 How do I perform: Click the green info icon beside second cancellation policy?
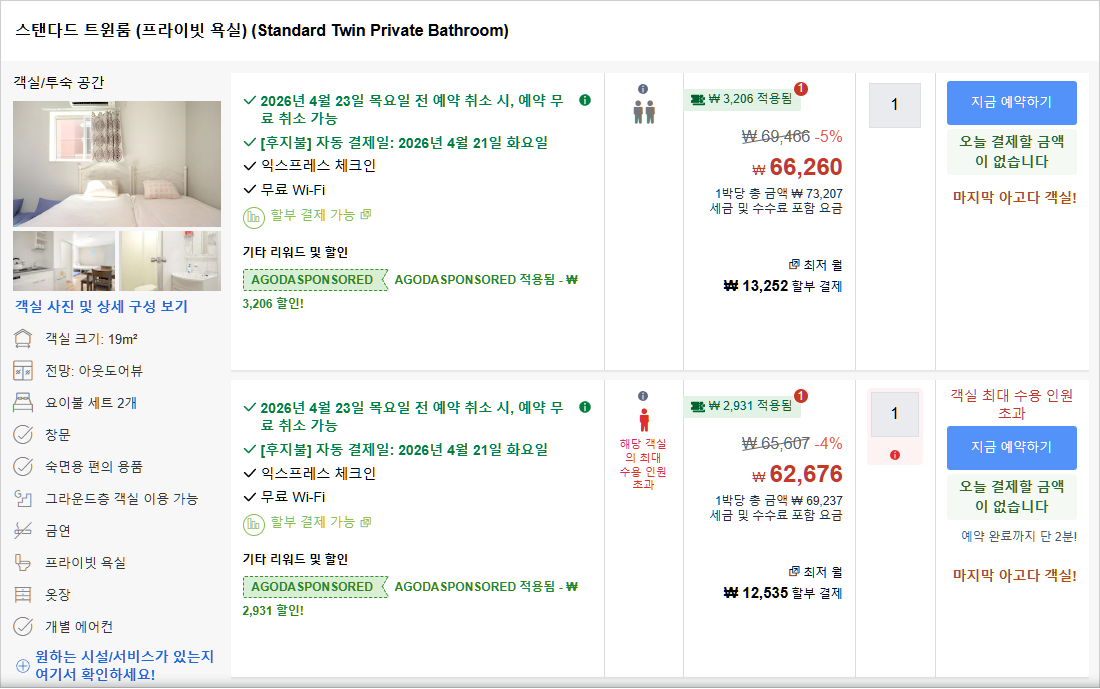[585, 407]
